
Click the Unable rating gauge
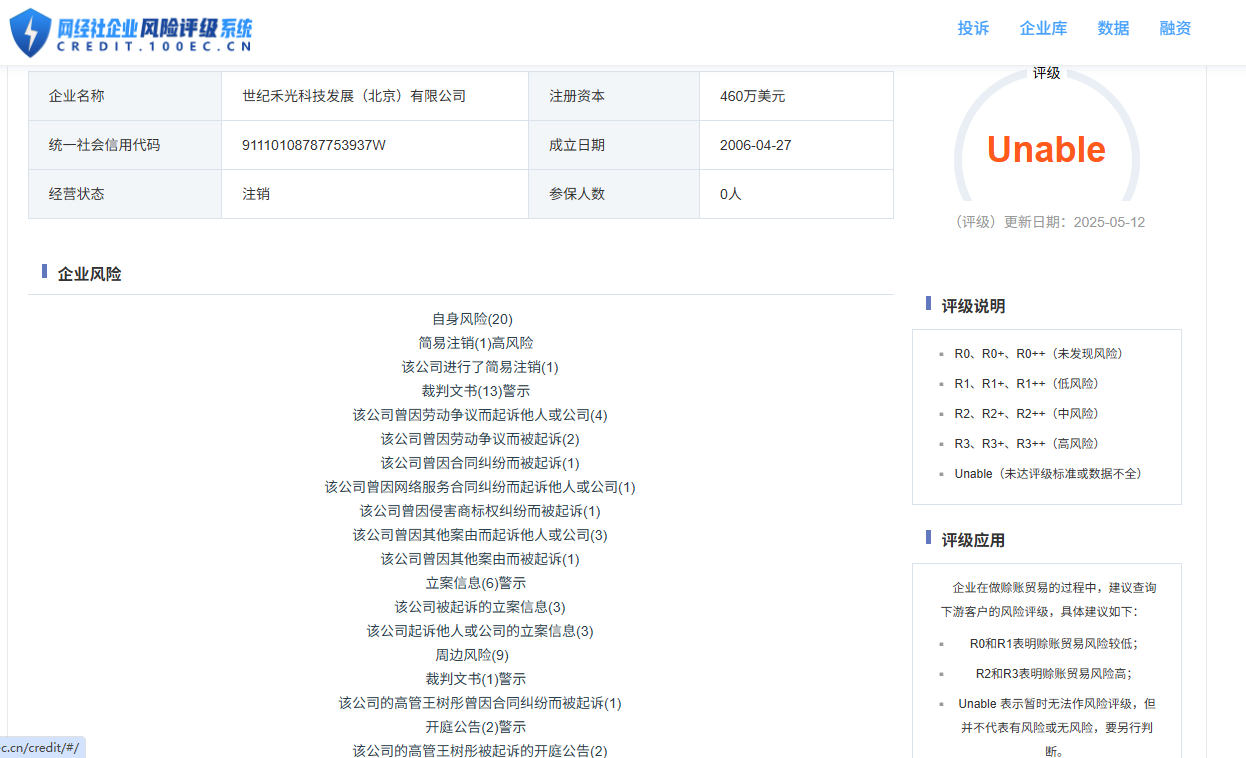[x=1046, y=150]
